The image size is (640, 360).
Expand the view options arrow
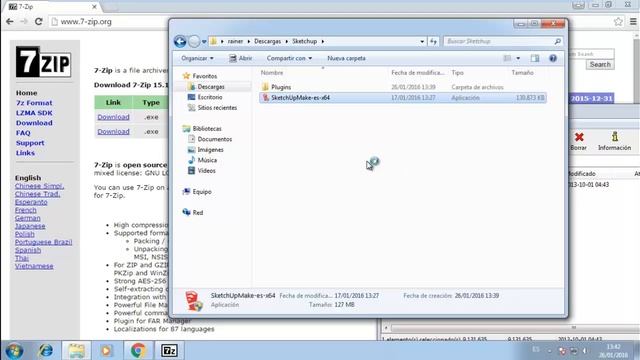(x=518, y=58)
